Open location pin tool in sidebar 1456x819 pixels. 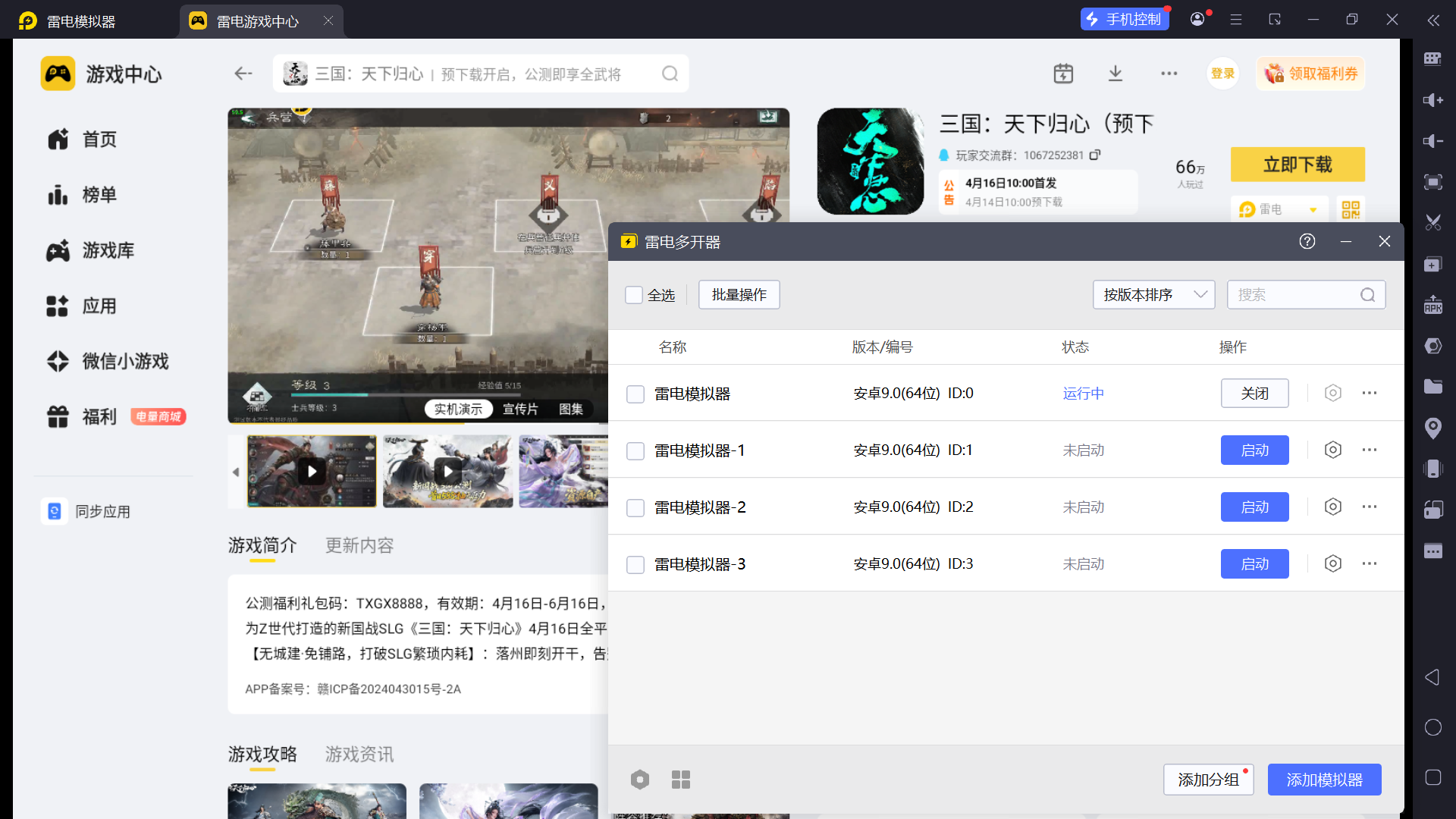click(x=1432, y=428)
